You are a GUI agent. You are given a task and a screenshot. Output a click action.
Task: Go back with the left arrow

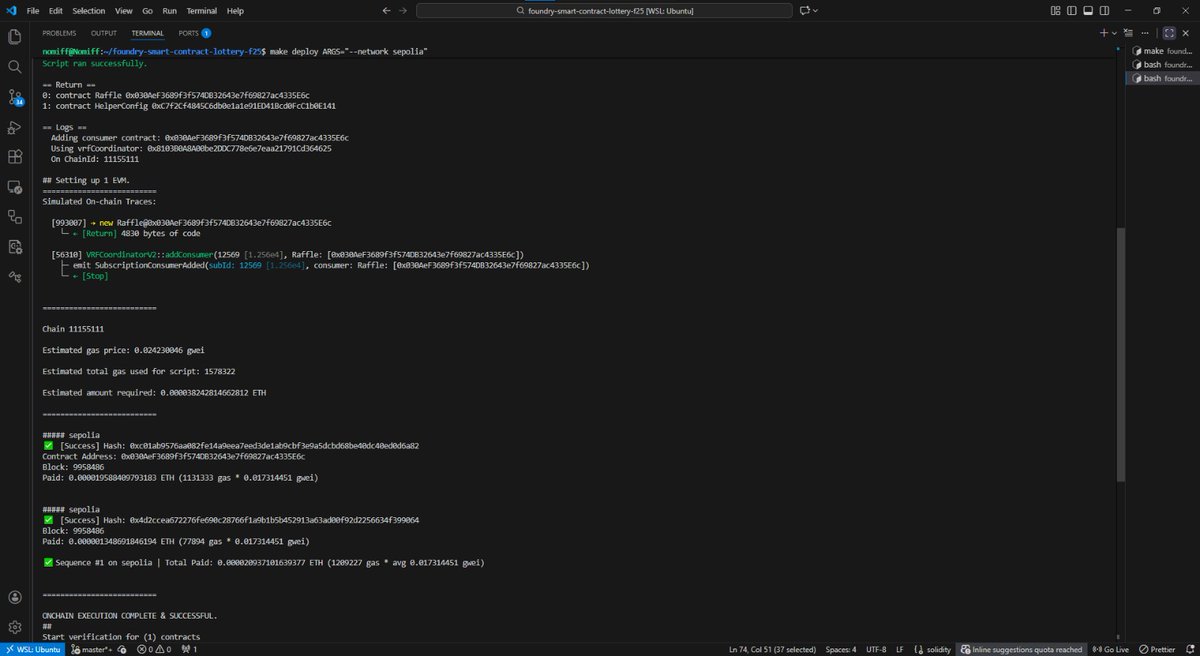pos(387,10)
